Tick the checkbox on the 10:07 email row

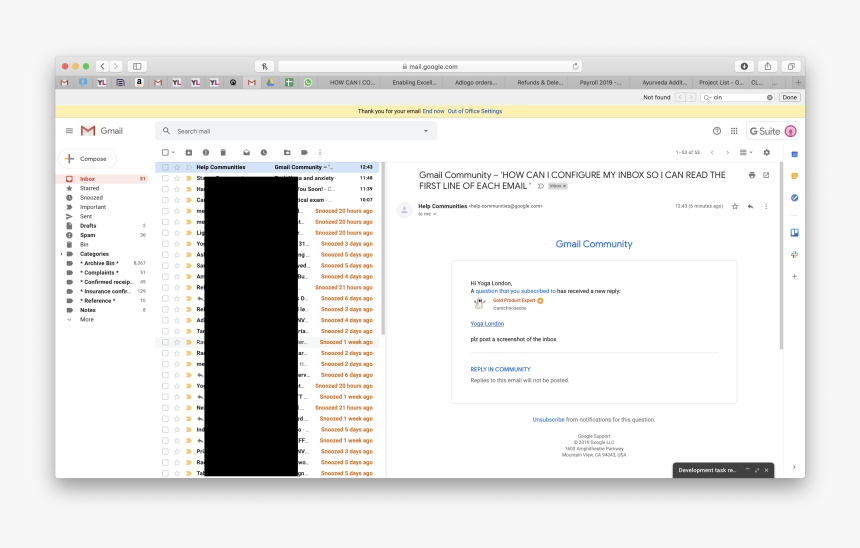pyautogui.click(x=165, y=200)
